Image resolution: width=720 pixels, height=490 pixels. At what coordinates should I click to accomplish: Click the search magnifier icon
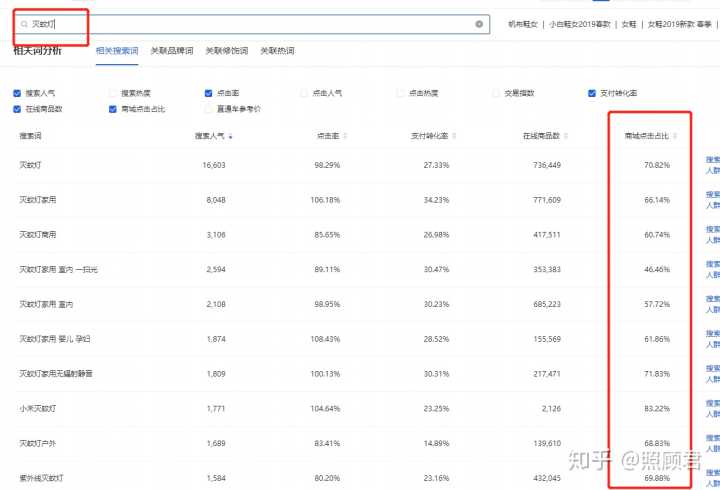[x=24, y=23]
